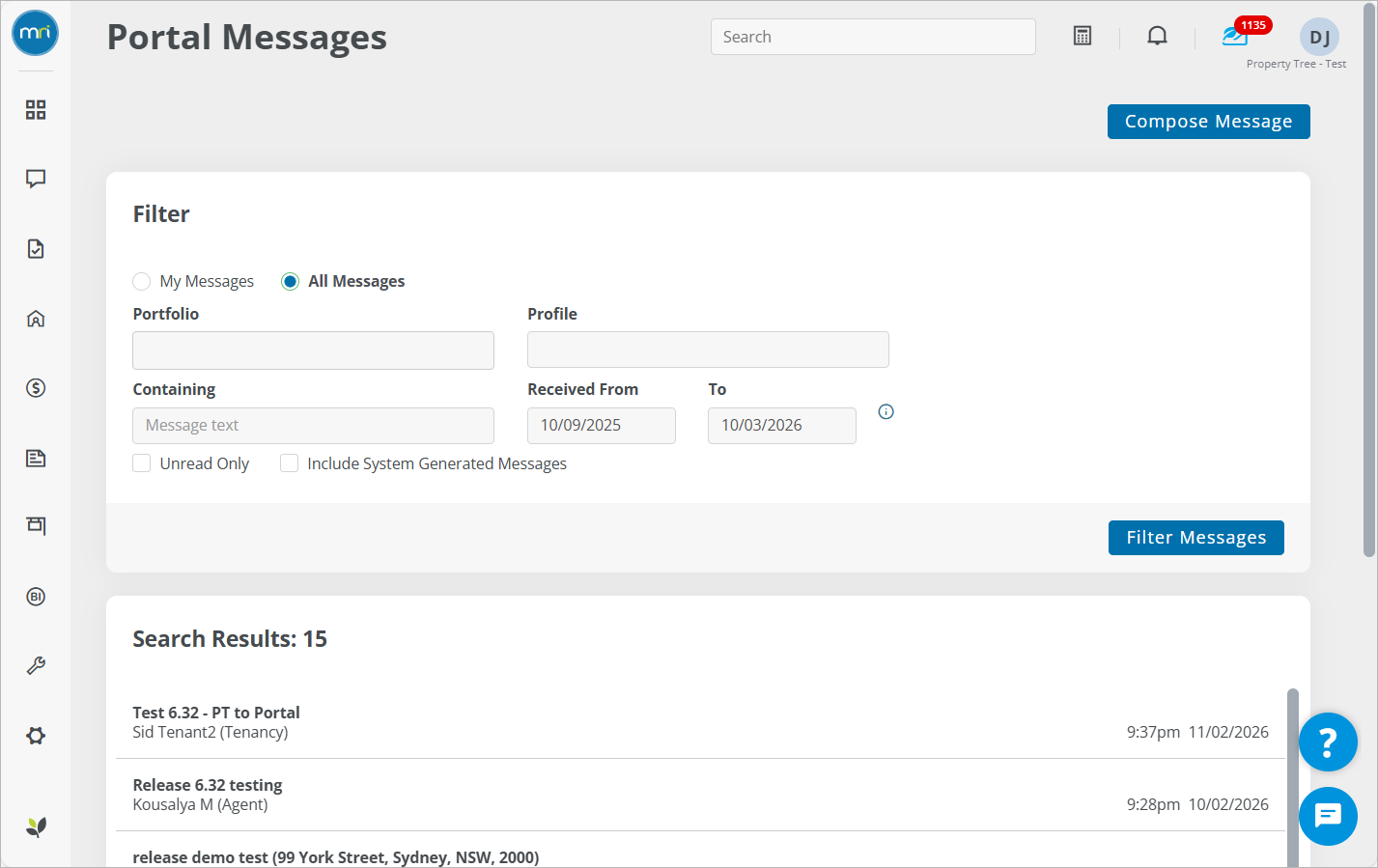Open the house properties sidebar icon
This screenshot has height=868, width=1378.
click(36, 319)
